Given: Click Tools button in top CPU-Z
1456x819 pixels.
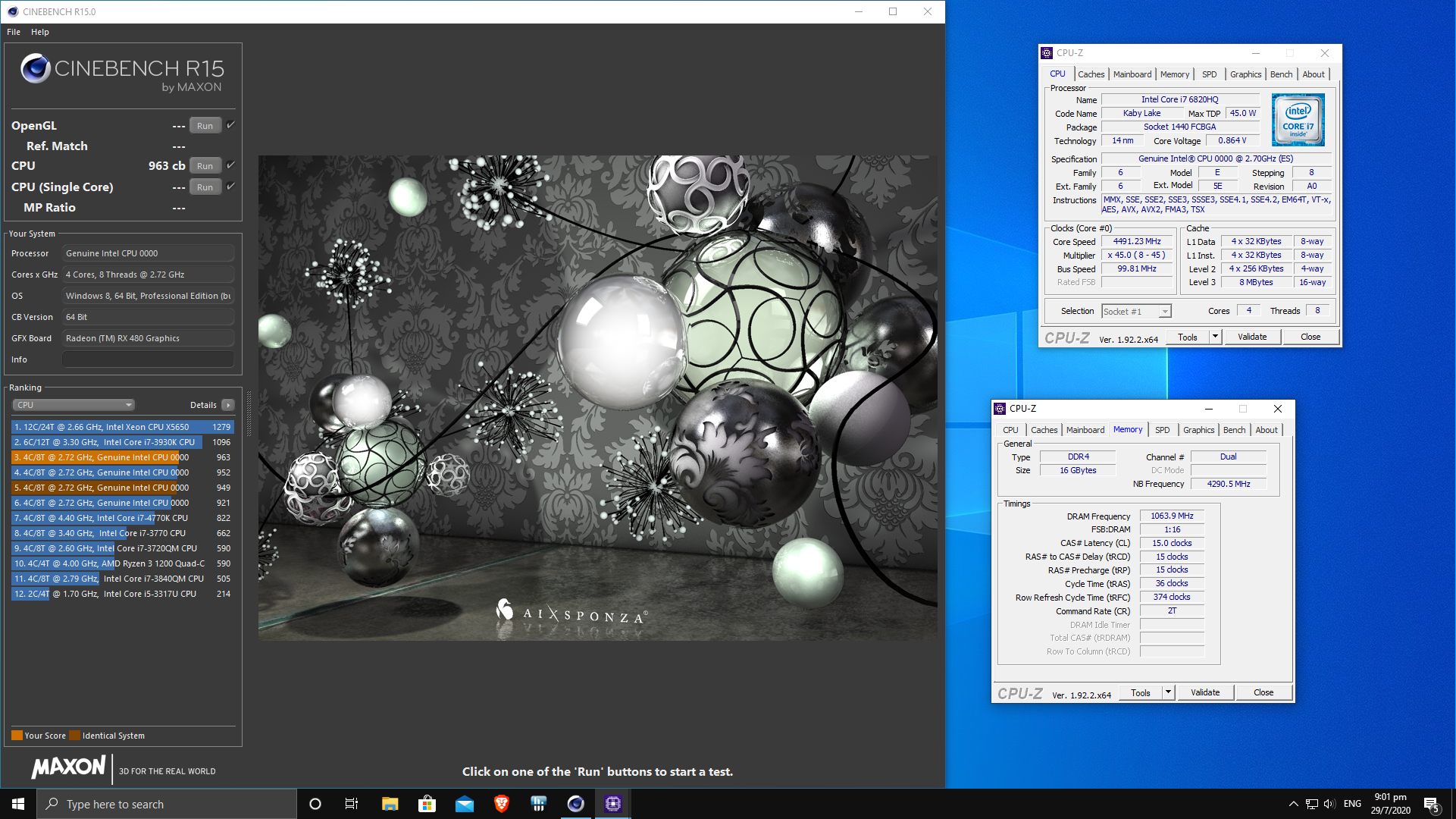Looking at the screenshot, I should (1188, 337).
